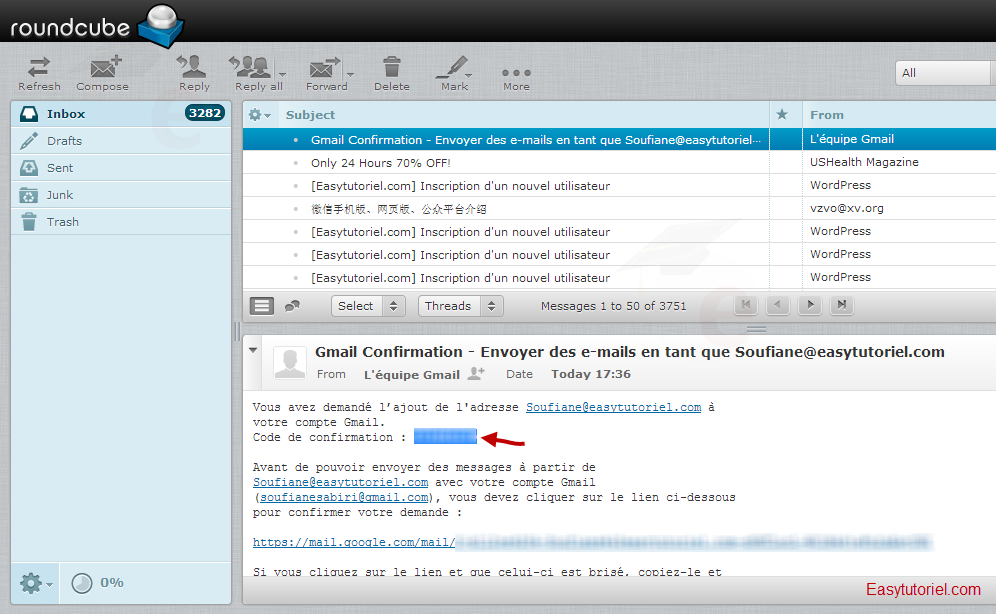This screenshot has width=996, height=614.
Task: Open folder actions gear menu
Action: point(36,583)
